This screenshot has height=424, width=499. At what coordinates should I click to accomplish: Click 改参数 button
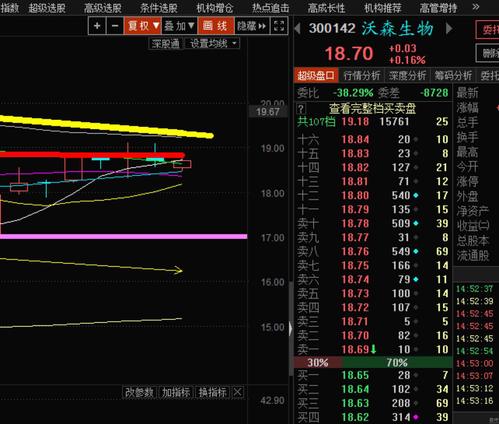click(140, 392)
